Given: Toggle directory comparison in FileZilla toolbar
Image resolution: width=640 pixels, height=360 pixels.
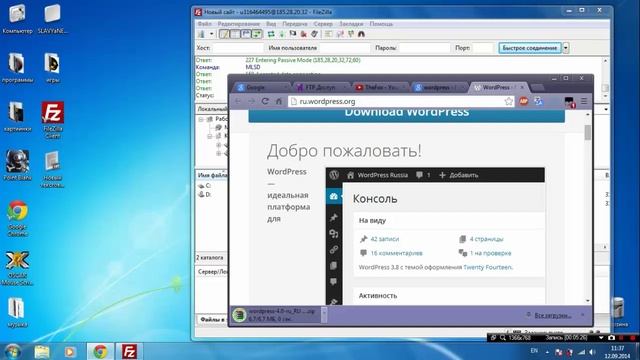Looking at the screenshot, I should [340, 34].
